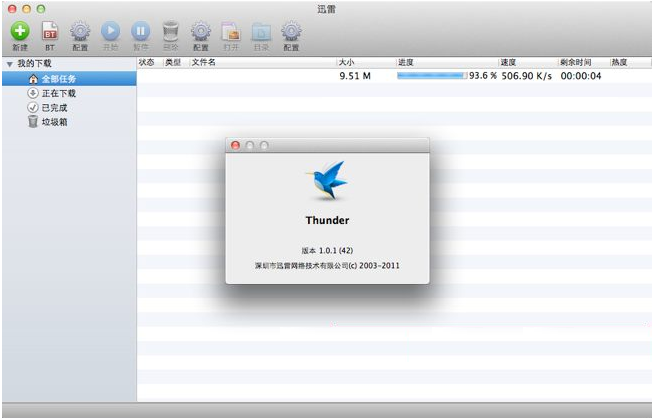
Task: Click the 正在下载 download arrow icon
Action: pyautogui.click(x=33, y=93)
